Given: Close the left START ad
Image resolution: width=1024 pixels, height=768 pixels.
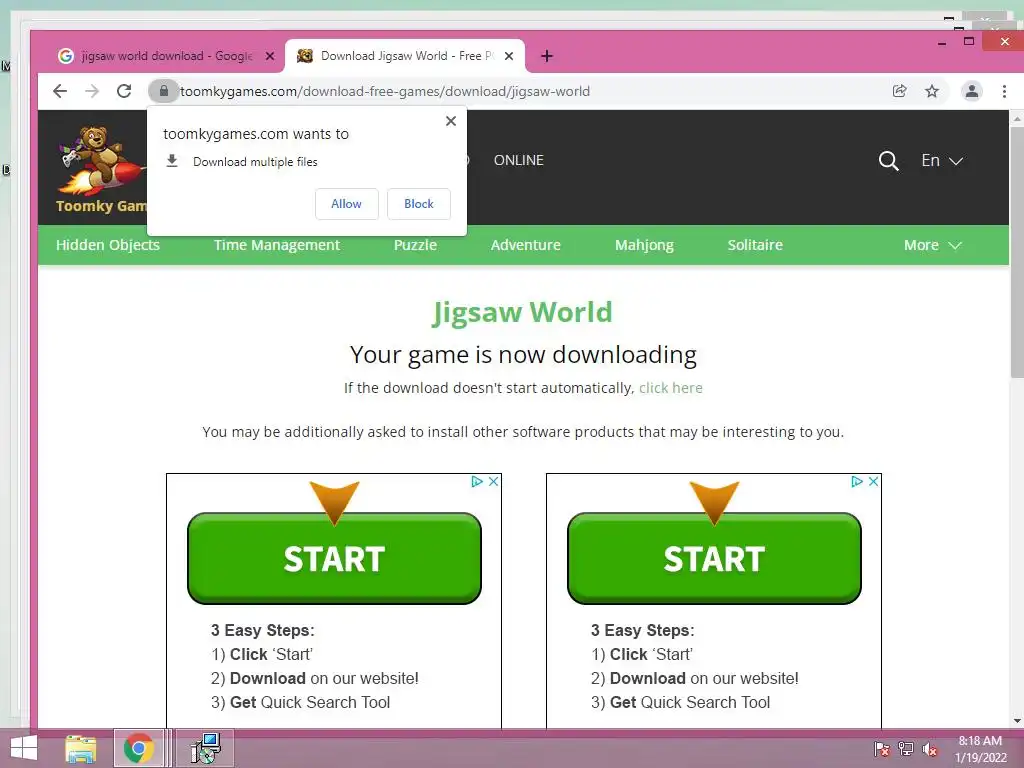Looking at the screenshot, I should click(x=494, y=481).
